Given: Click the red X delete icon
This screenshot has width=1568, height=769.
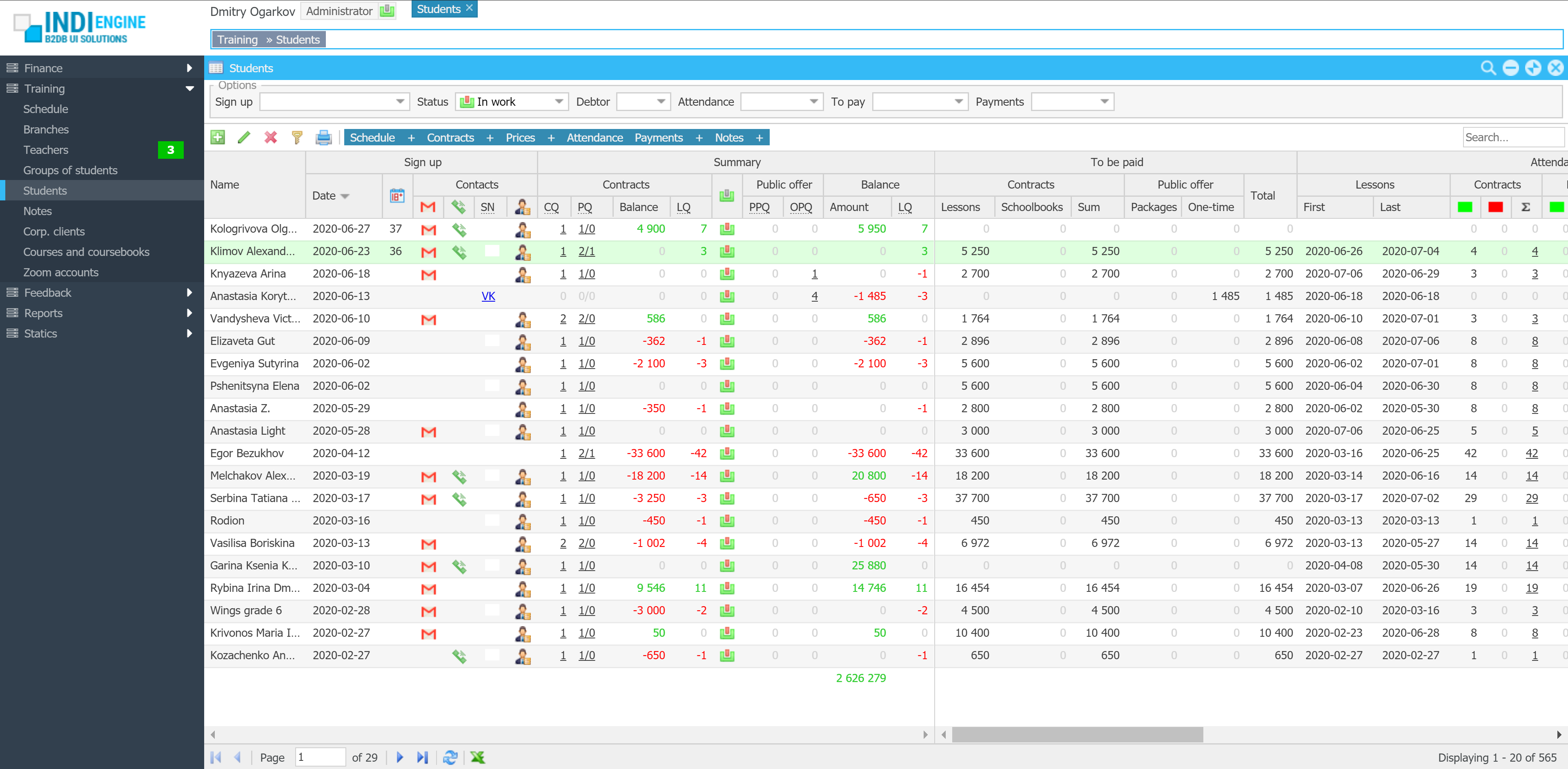Looking at the screenshot, I should coord(271,138).
